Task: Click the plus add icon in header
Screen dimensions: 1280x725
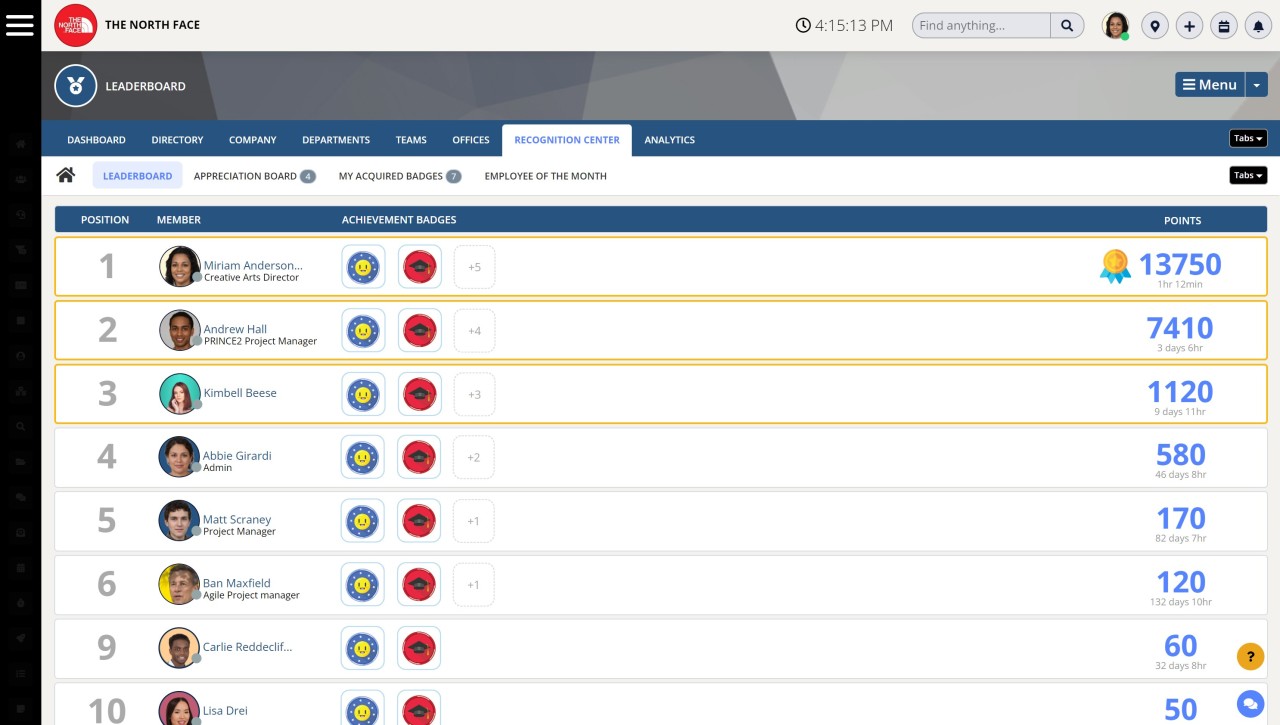Action: (1189, 26)
